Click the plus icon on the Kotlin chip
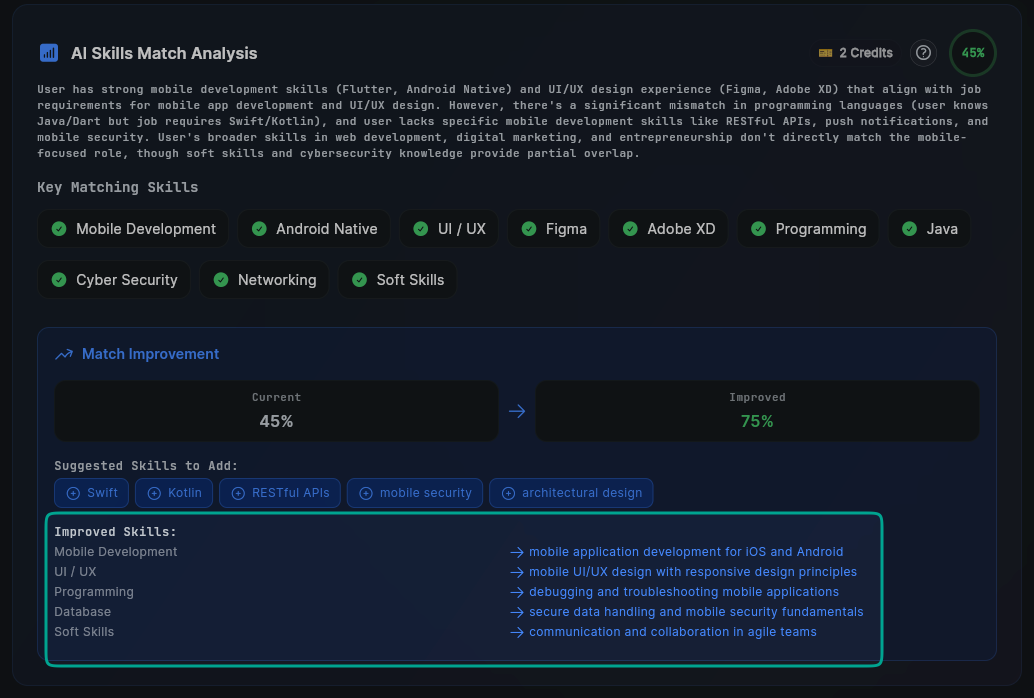Image resolution: width=1034 pixels, height=698 pixels. [156, 492]
